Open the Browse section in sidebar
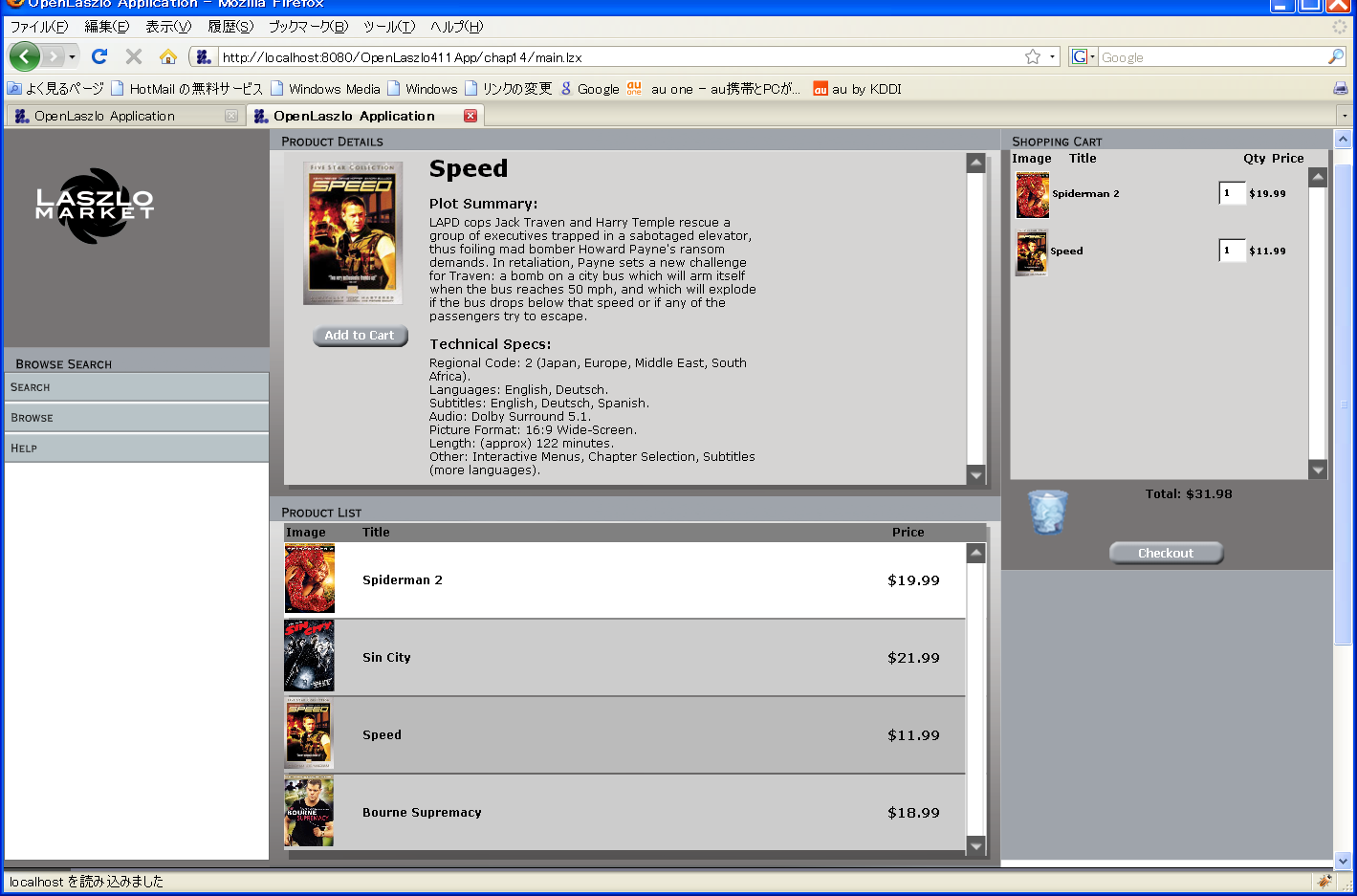 coord(137,418)
